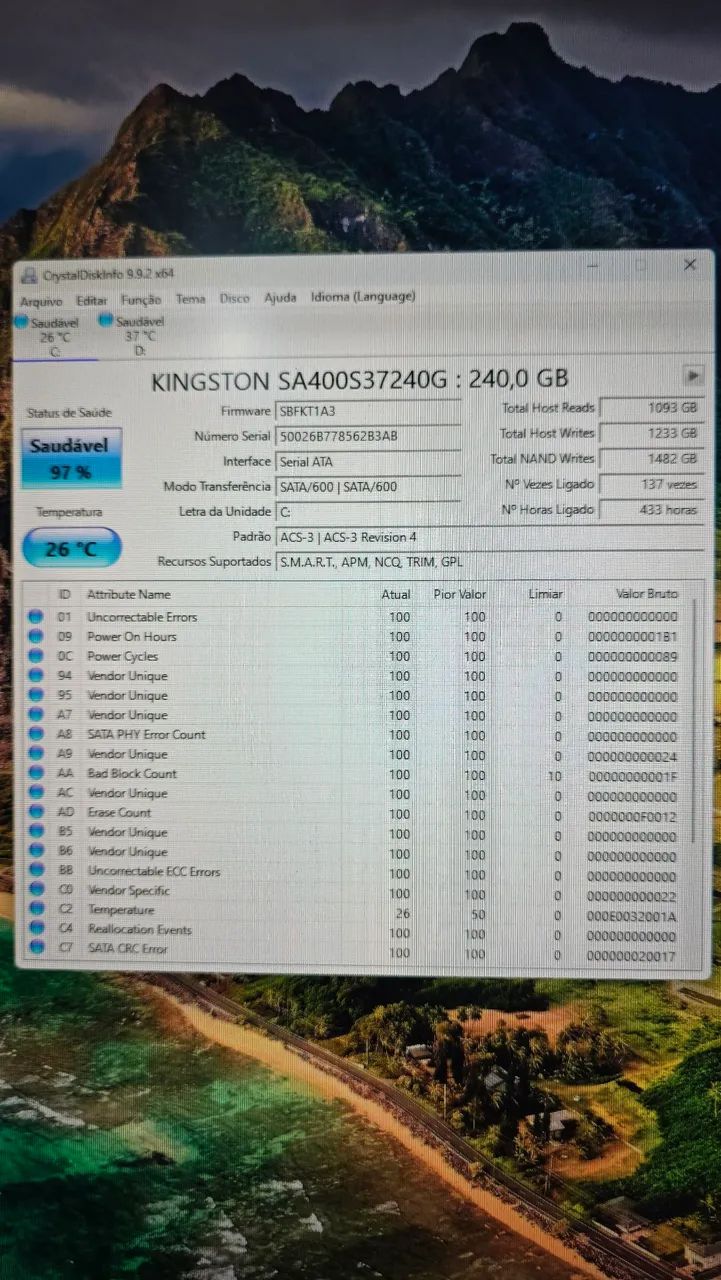This screenshot has height=1280, width=721.
Task: Click the Valor Bruto column header
Action: coord(646,594)
